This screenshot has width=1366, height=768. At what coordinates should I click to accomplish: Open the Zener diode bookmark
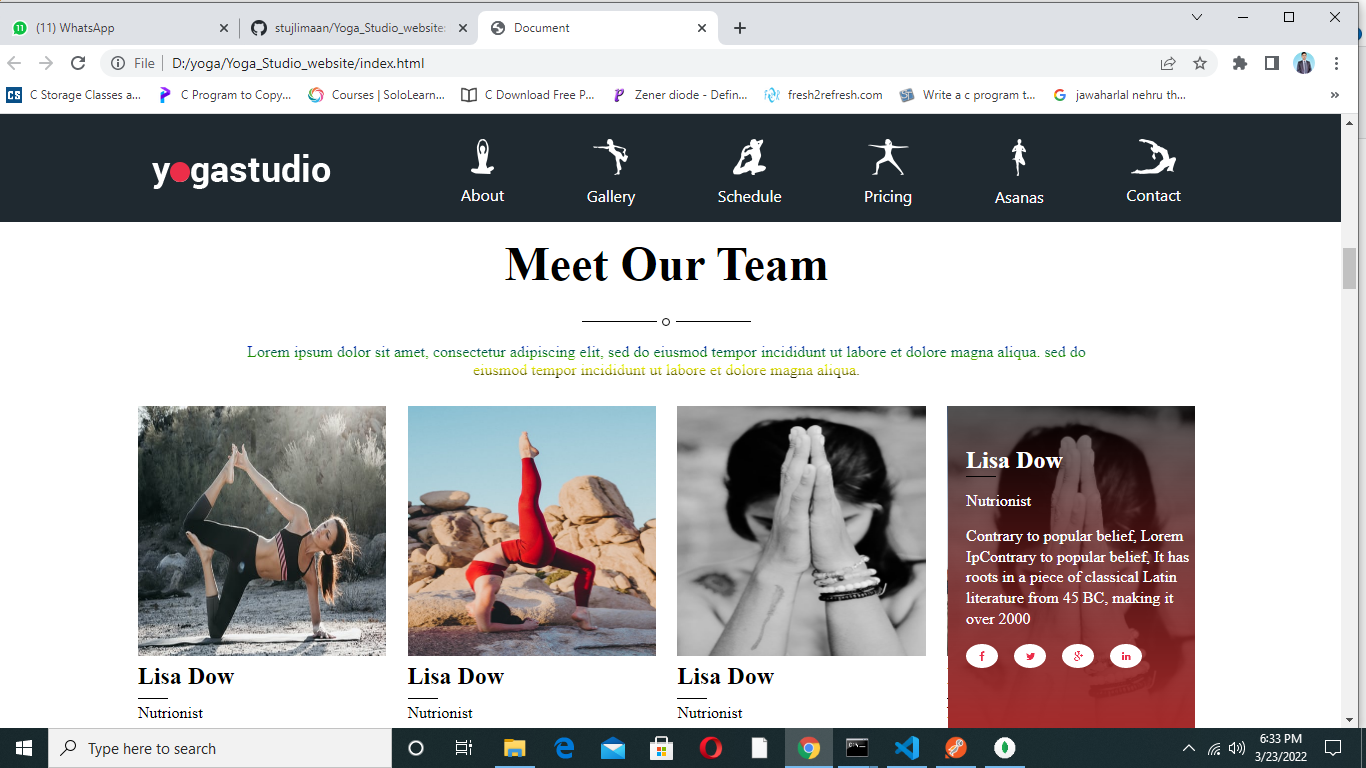tap(680, 95)
